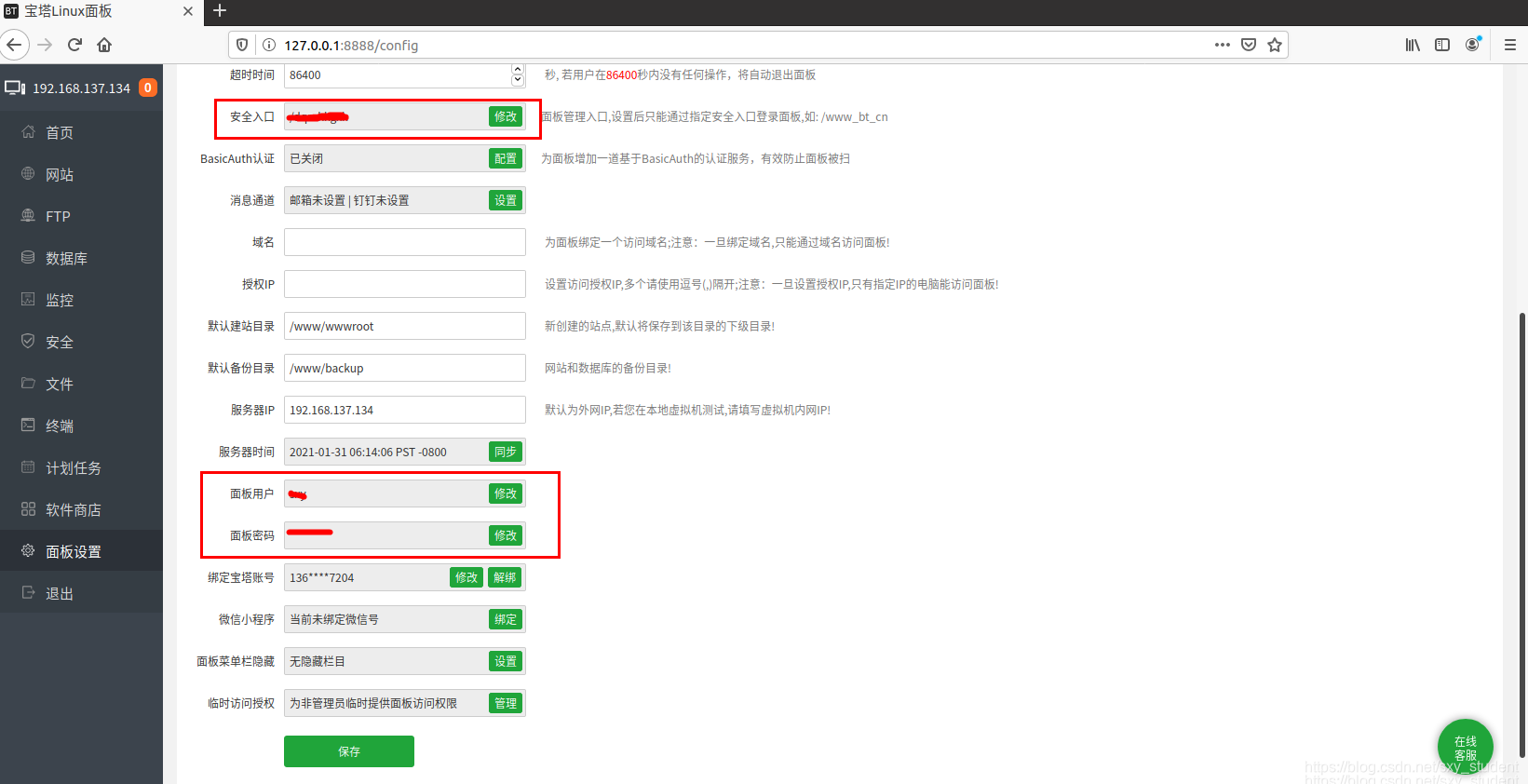
Task: Open 监控 in the sidebar
Action: (x=81, y=300)
